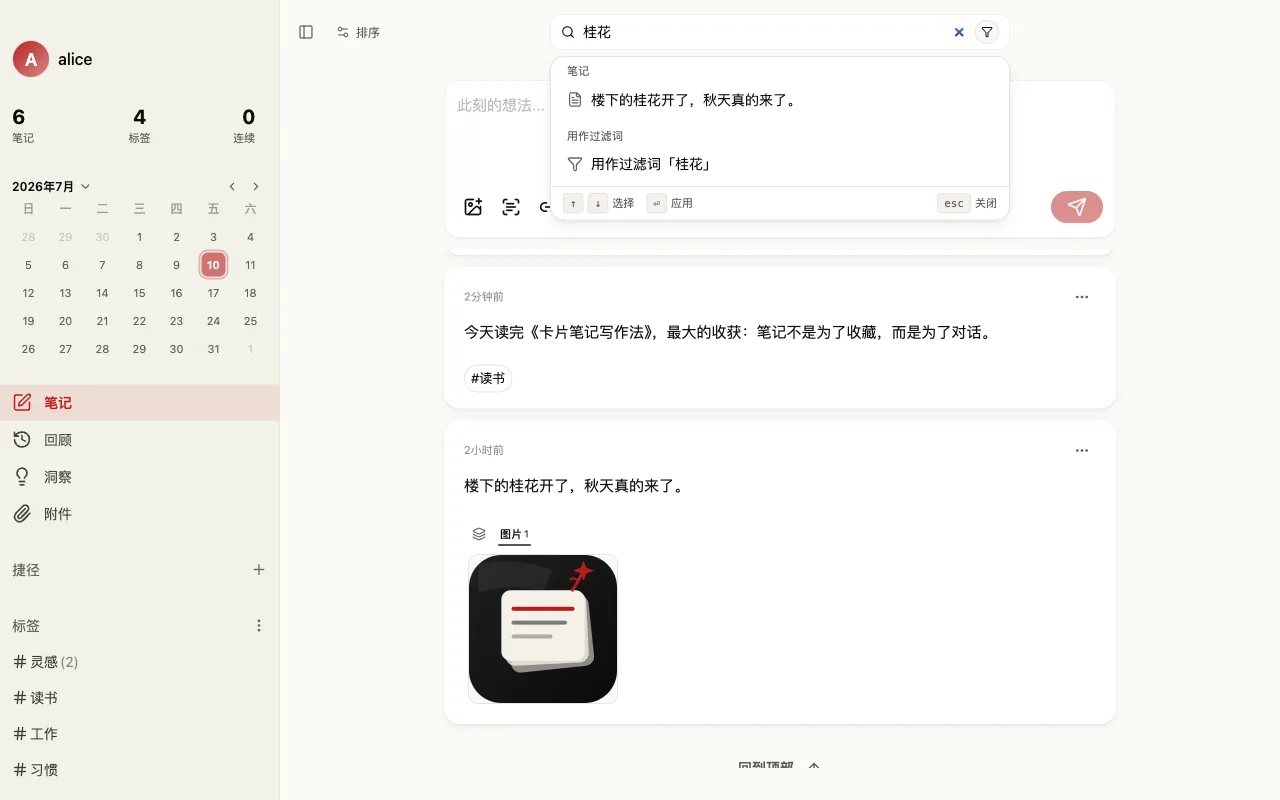Toggle the sidebar panel icon
This screenshot has height=800, width=1280.
tap(306, 32)
